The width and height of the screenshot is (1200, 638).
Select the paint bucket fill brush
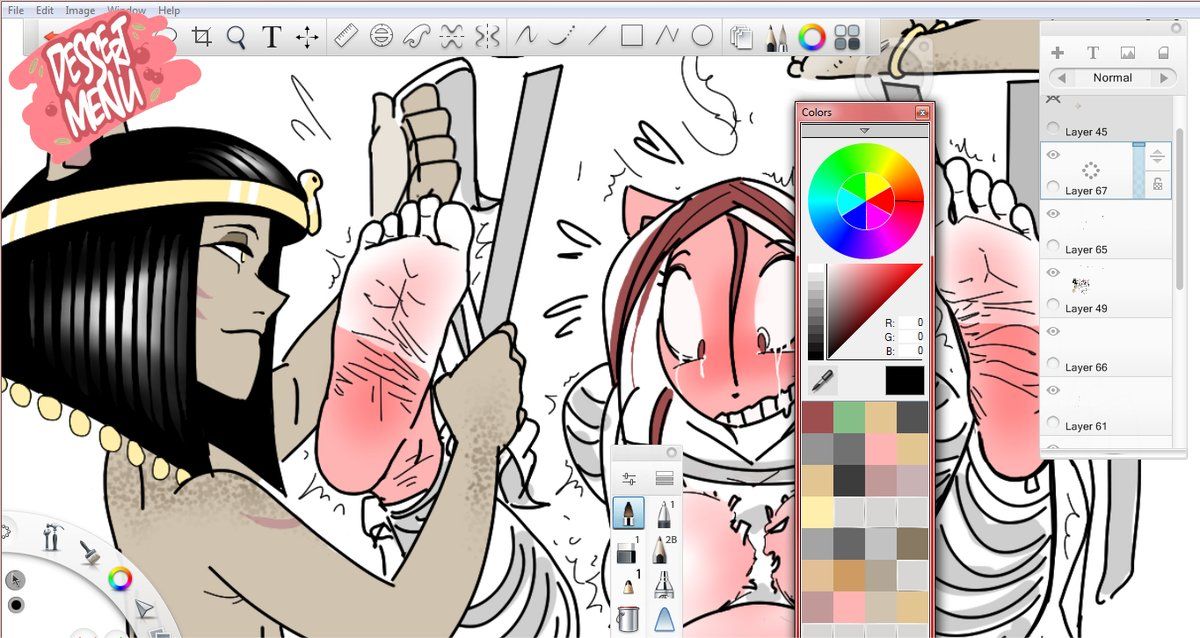click(x=628, y=618)
